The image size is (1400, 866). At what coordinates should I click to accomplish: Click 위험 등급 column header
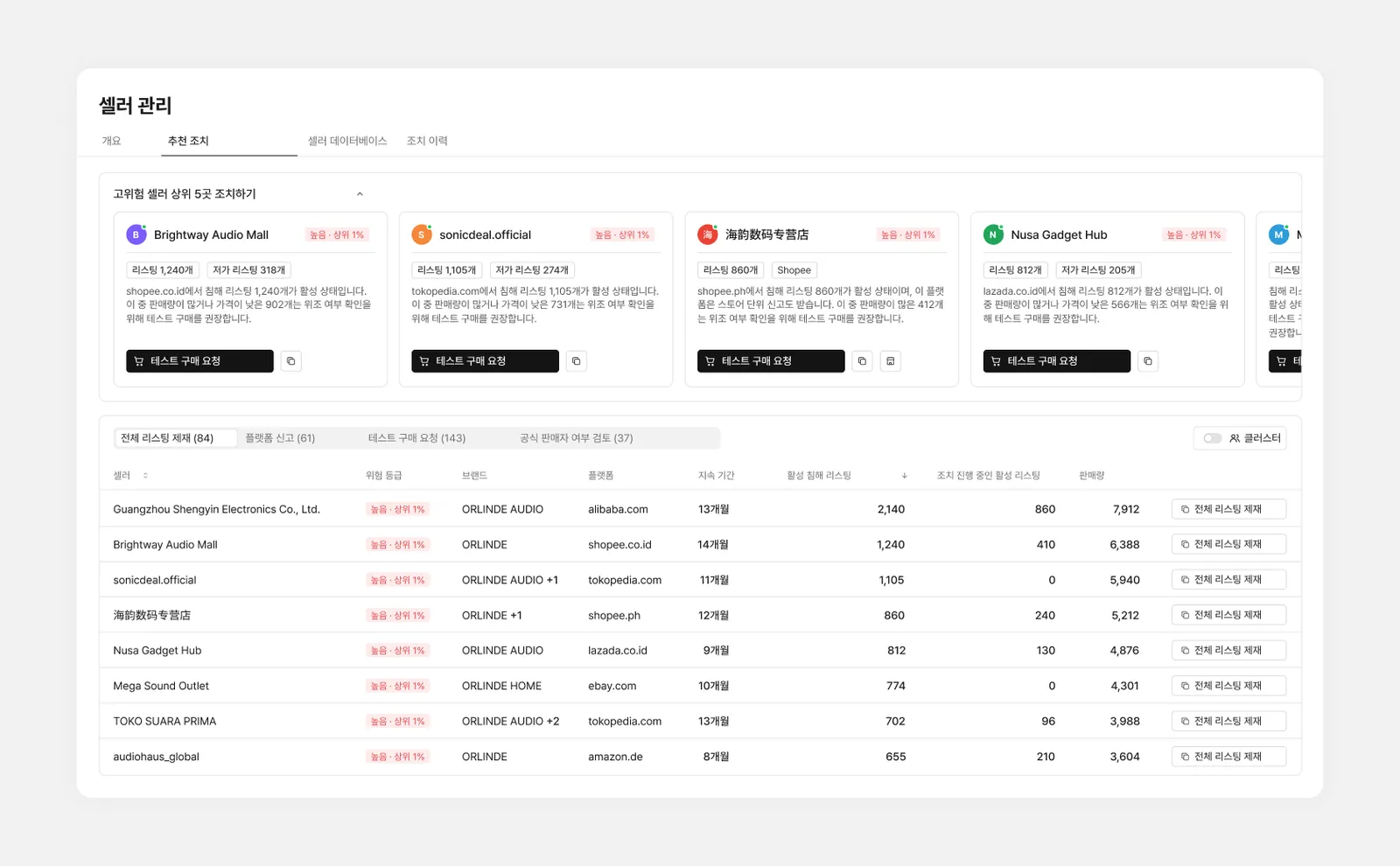click(x=384, y=476)
